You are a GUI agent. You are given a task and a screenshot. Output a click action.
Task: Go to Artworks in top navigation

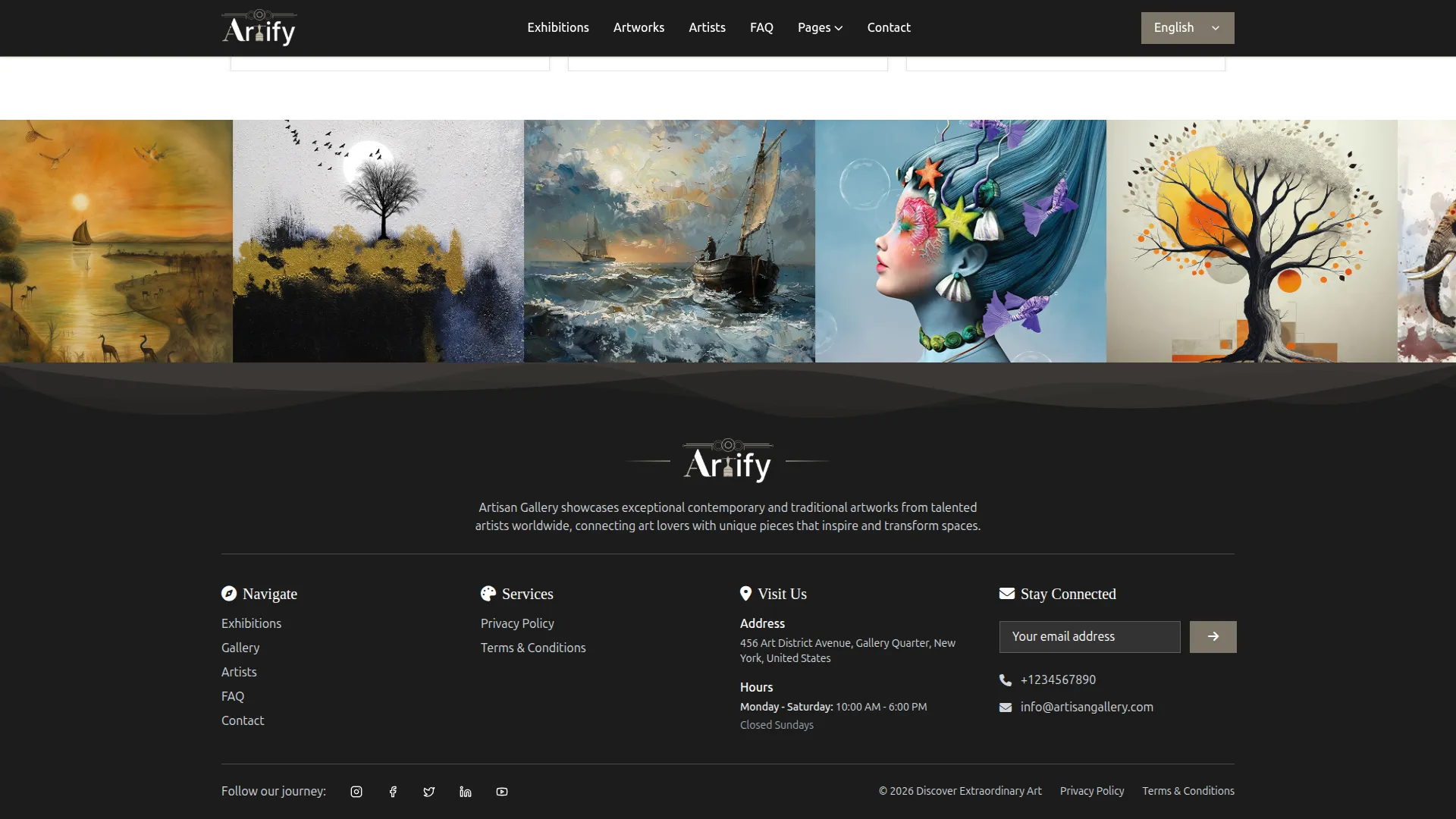tap(639, 28)
